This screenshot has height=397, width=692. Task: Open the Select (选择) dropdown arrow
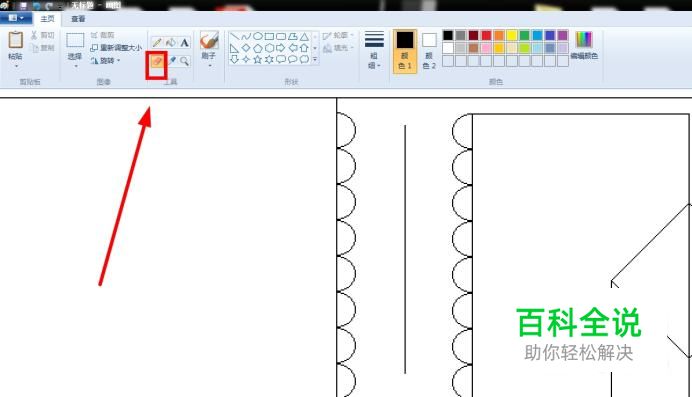point(75,66)
